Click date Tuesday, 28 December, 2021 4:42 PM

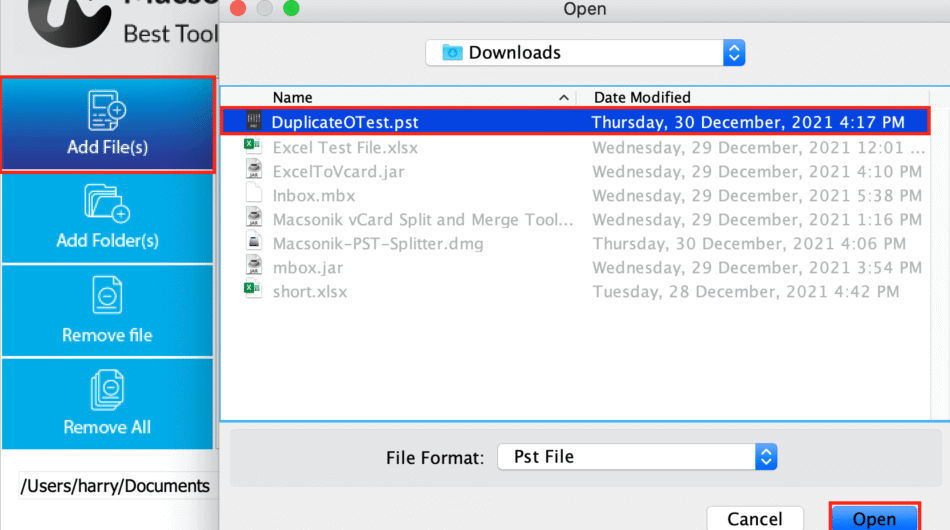746,291
